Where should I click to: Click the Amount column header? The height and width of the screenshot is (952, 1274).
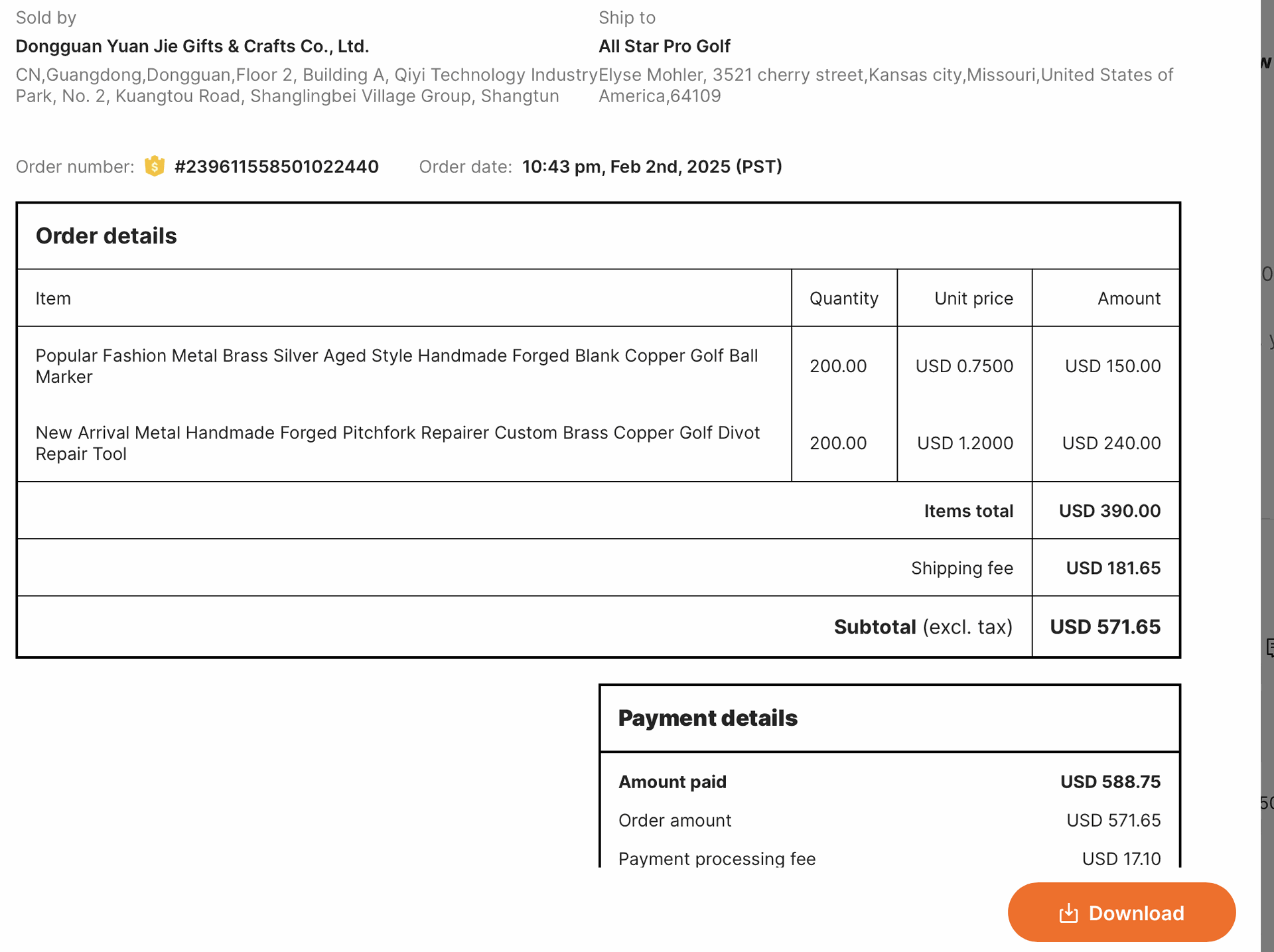click(x=1129, y=299)
